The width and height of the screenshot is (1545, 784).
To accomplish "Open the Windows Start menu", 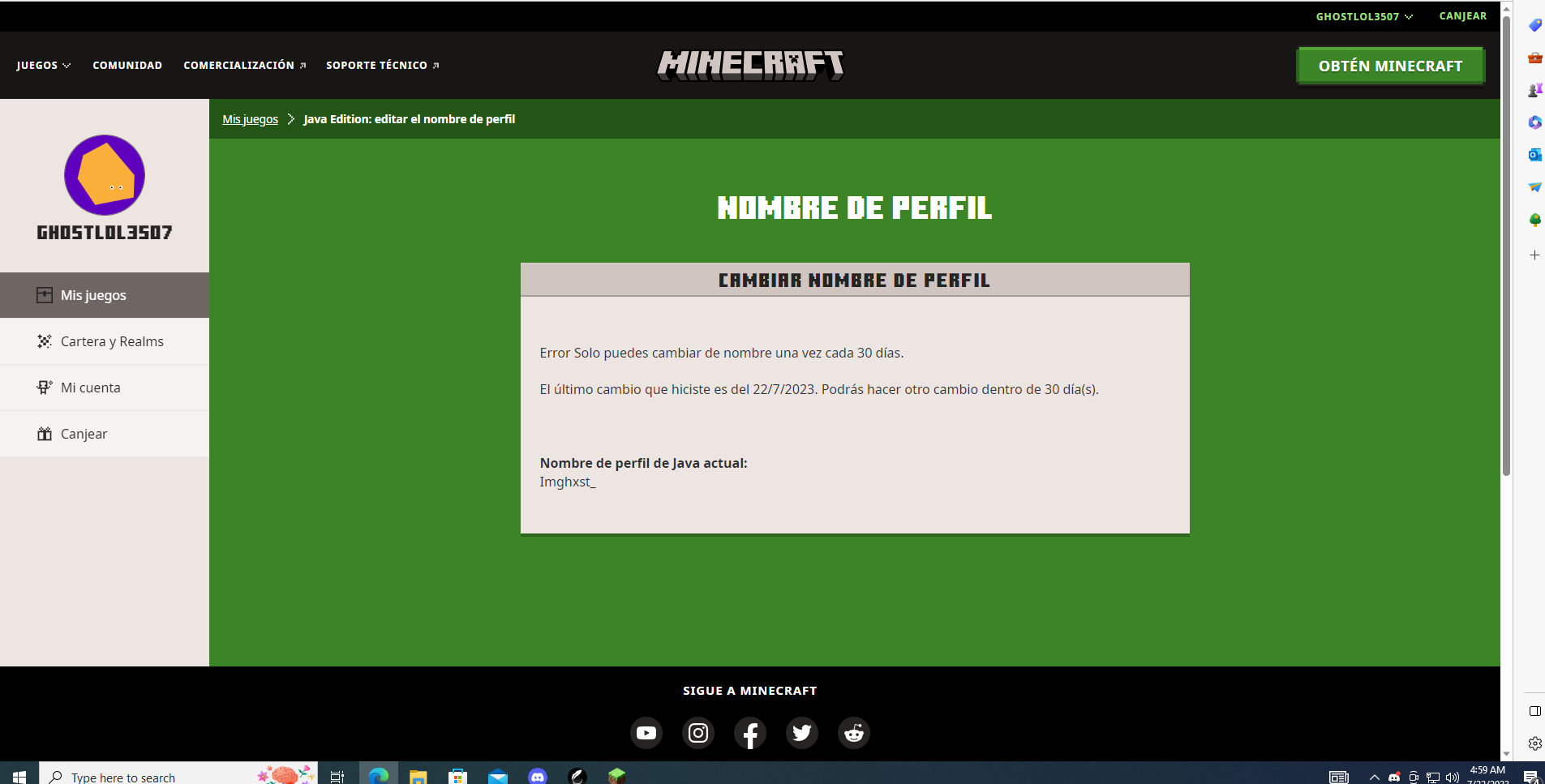I will click(19, 776).
